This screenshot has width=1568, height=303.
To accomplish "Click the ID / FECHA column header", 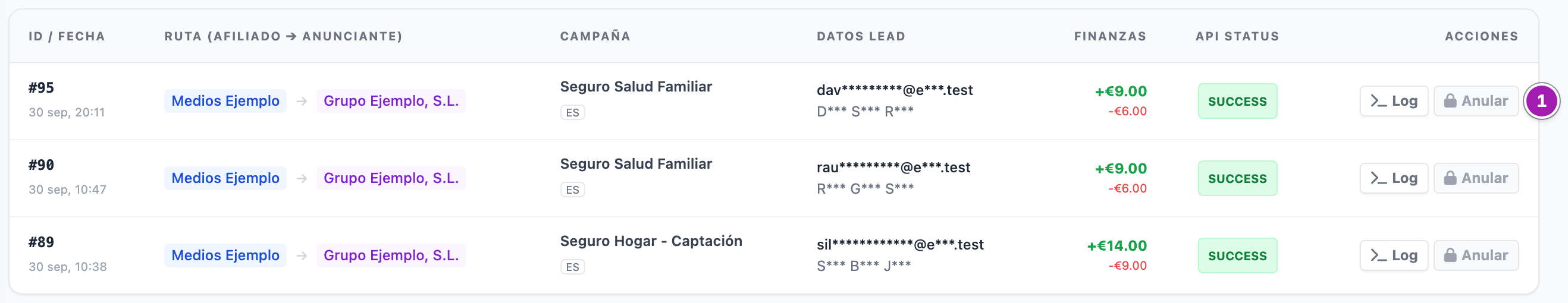I will click(67, 36).
